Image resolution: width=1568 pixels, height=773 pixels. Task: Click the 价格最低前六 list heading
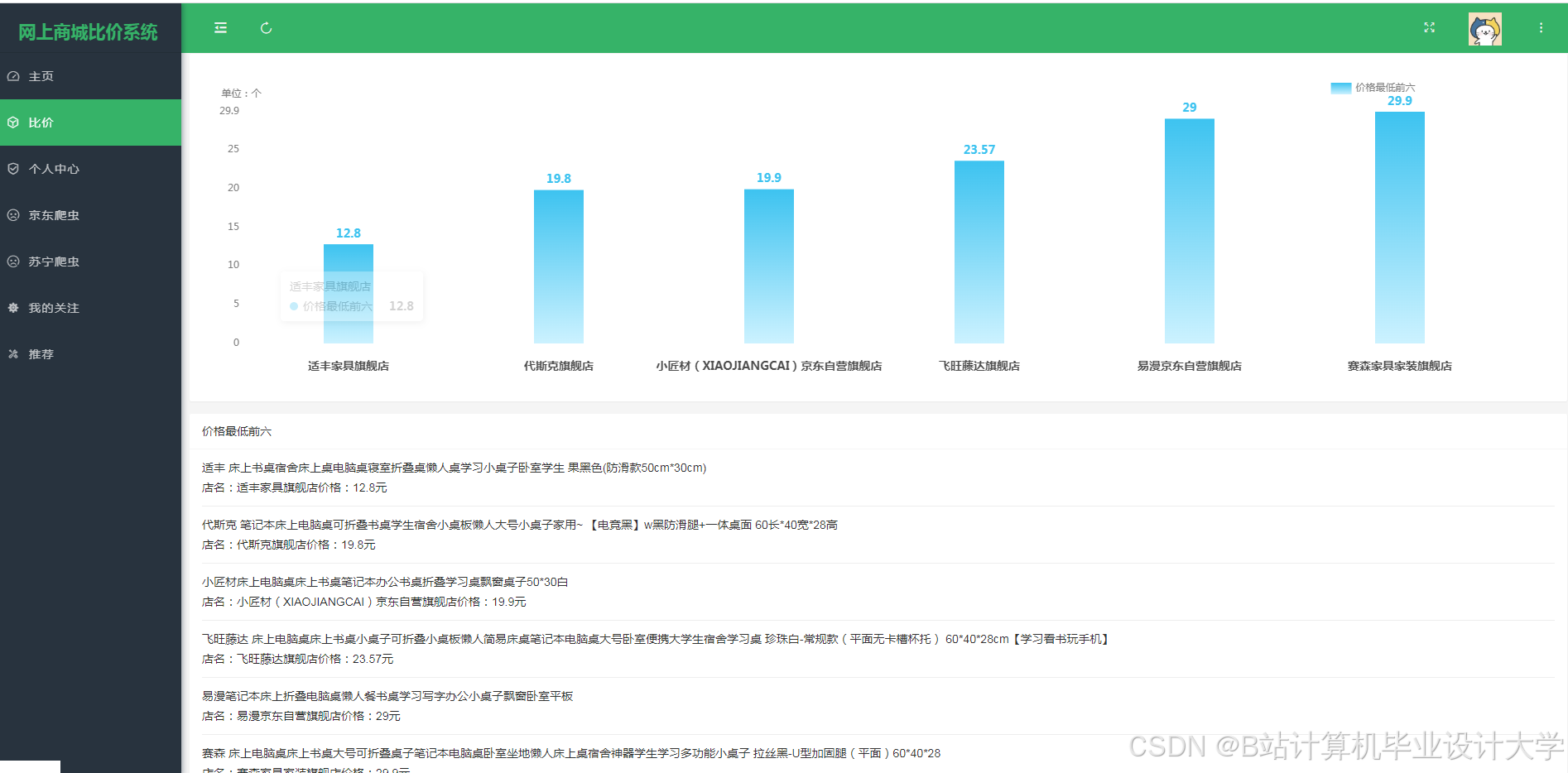[237, 431]
